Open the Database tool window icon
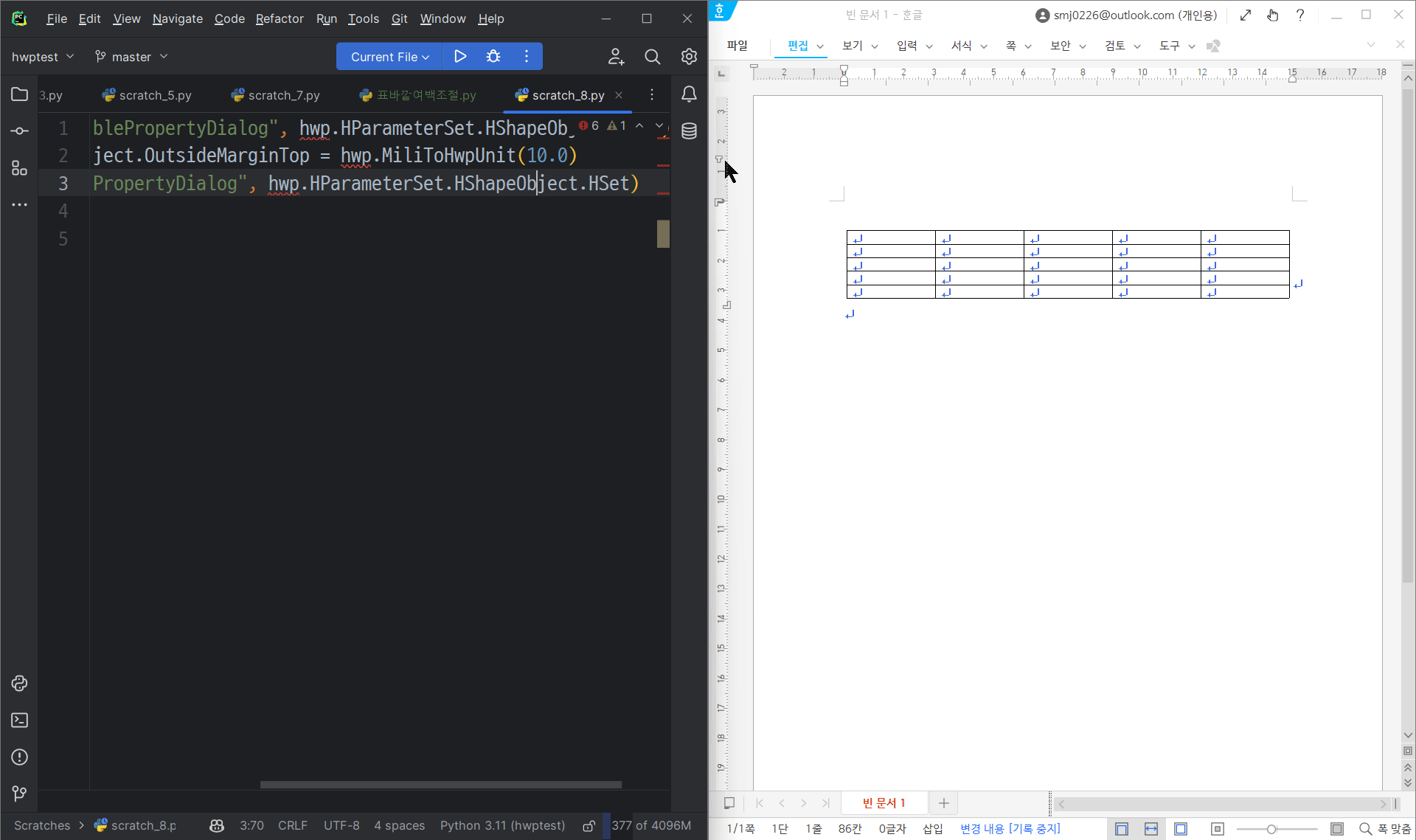 (689, 131)
